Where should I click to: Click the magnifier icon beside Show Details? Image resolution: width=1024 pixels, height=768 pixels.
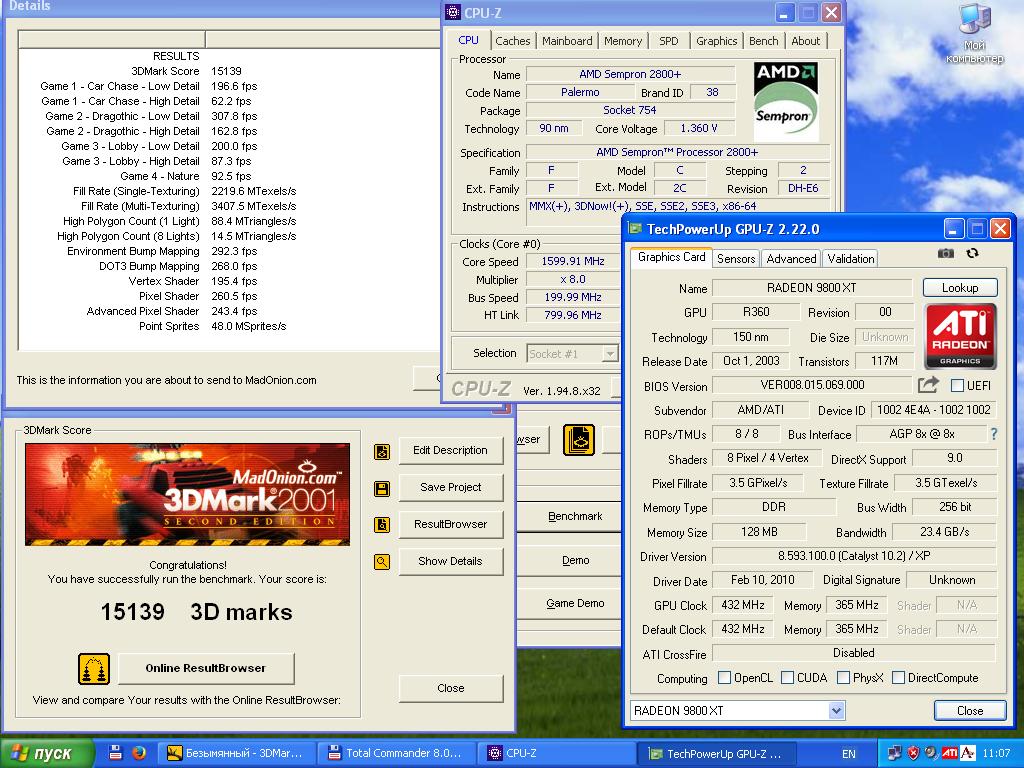[382, 561]
